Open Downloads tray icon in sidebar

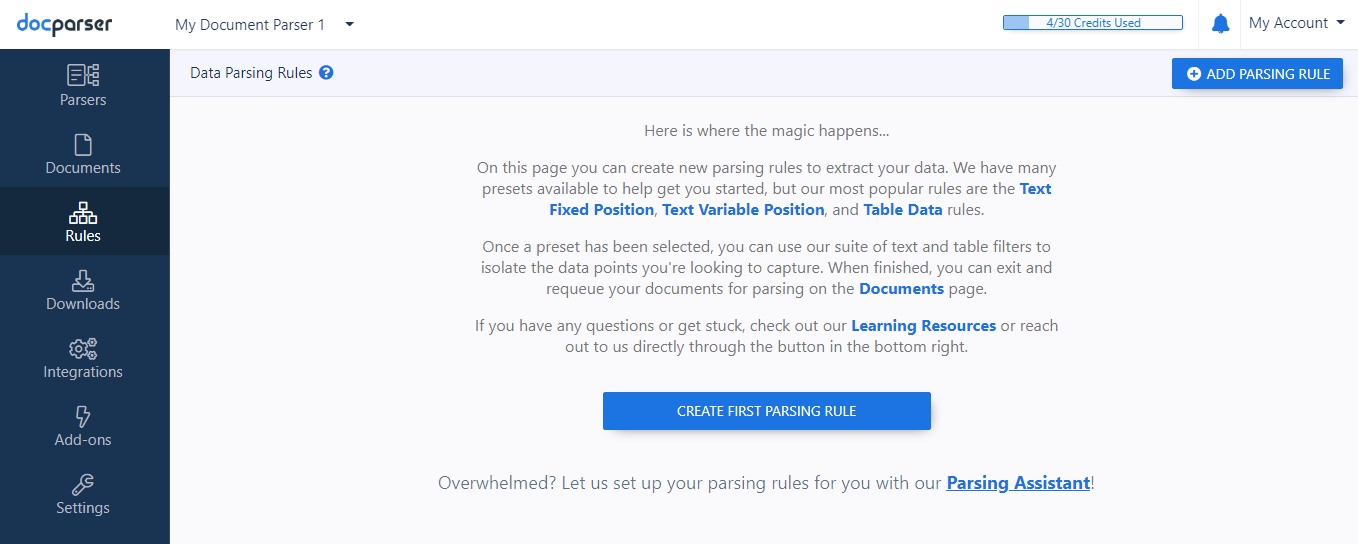83,281
